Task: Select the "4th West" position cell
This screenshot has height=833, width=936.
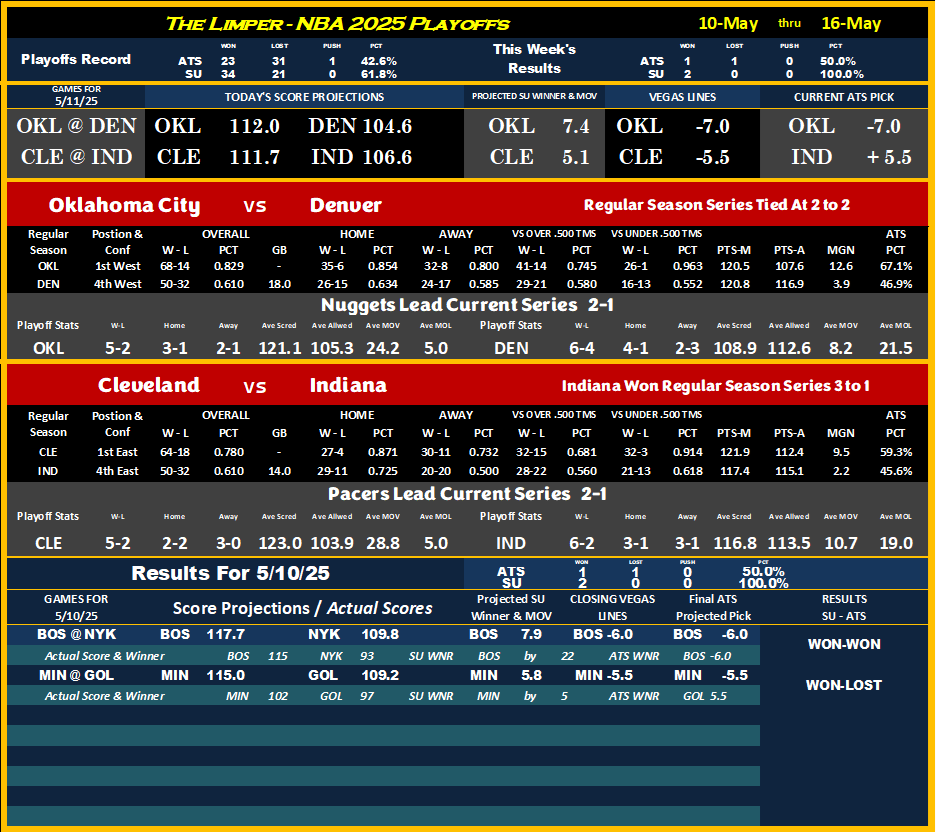Action: [117, 284]
